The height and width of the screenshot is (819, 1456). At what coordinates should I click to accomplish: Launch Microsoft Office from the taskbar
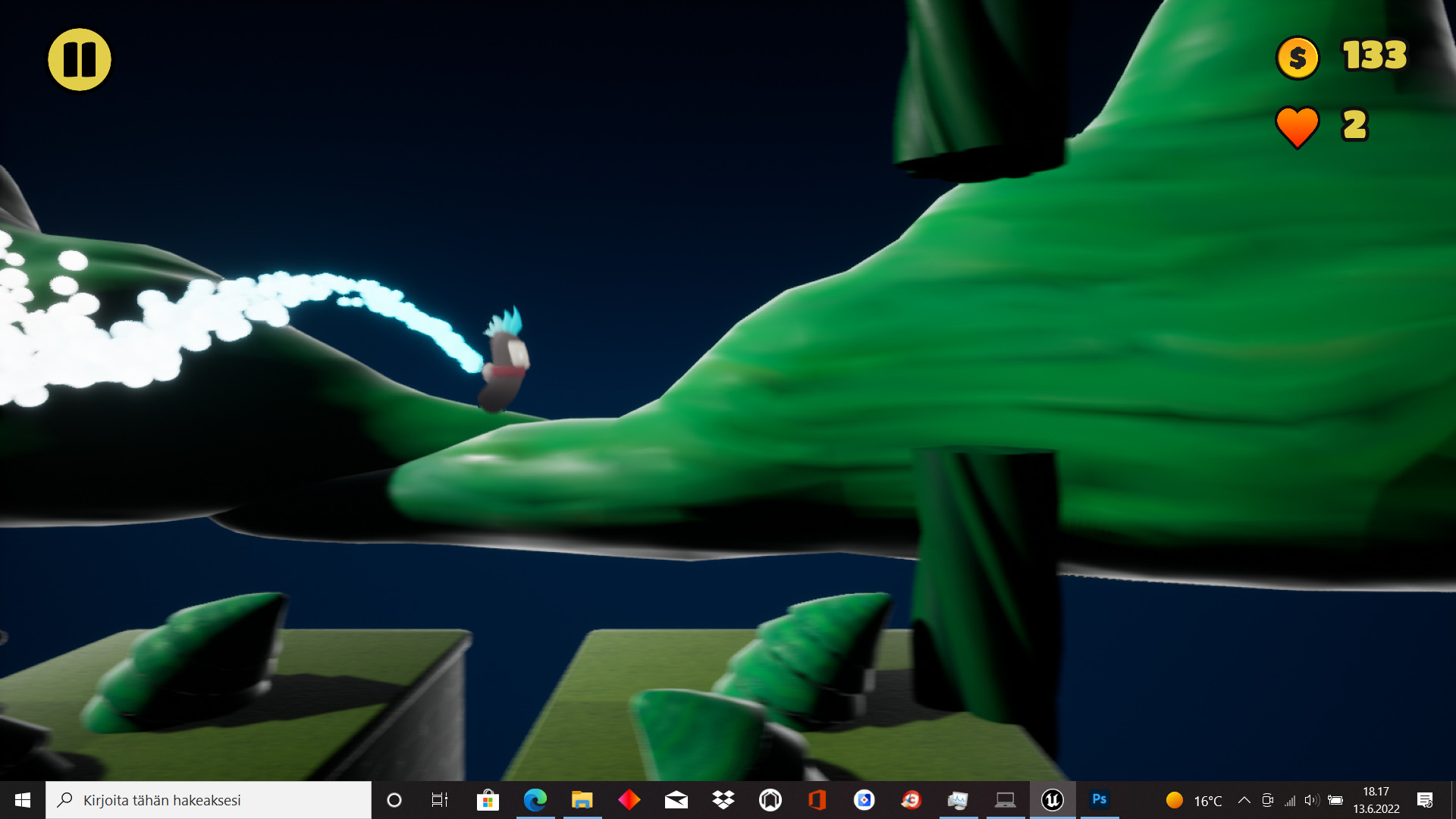pos(817,800)
